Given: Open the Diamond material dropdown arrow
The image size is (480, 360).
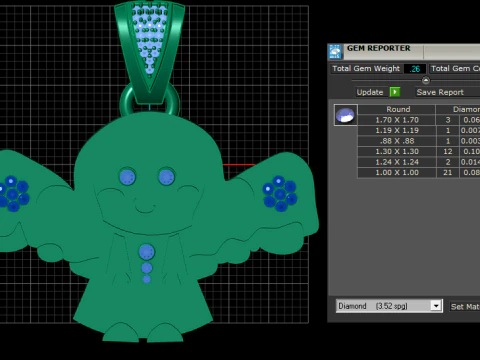Looking at the screenshot, I should click(436, 306).
